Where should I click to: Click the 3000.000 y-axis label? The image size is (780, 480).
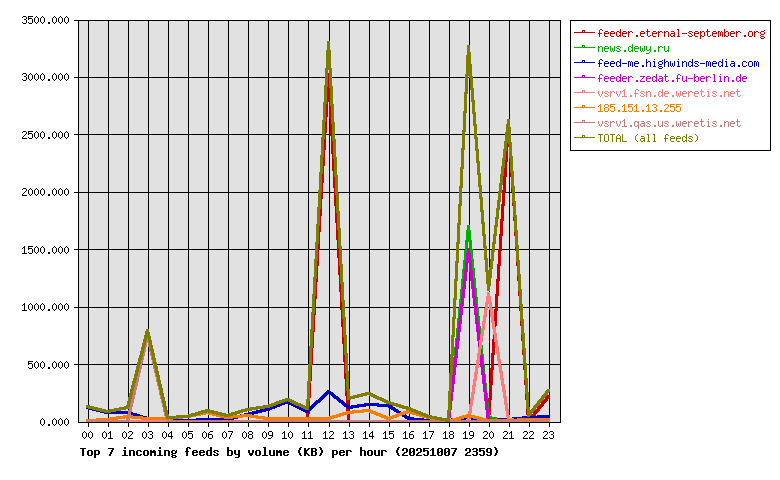[x=45, y=78]
